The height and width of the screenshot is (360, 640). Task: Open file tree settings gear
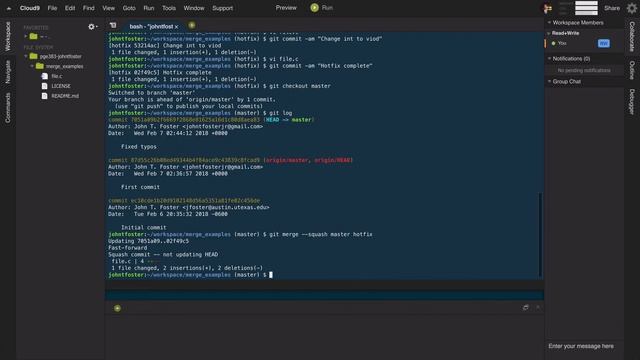coord(92,27)
